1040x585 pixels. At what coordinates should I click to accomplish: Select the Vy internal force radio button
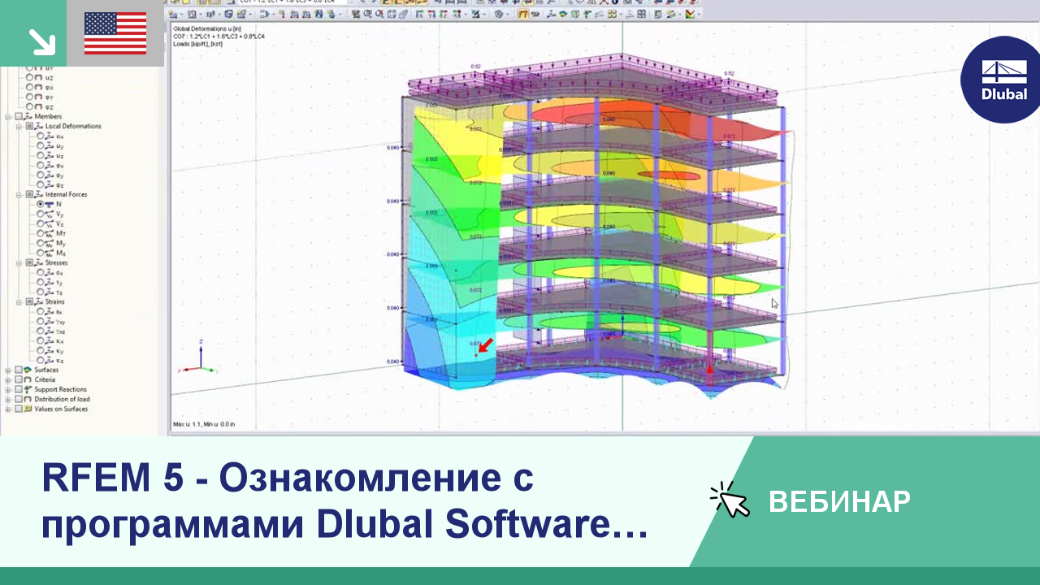point(40,214)
